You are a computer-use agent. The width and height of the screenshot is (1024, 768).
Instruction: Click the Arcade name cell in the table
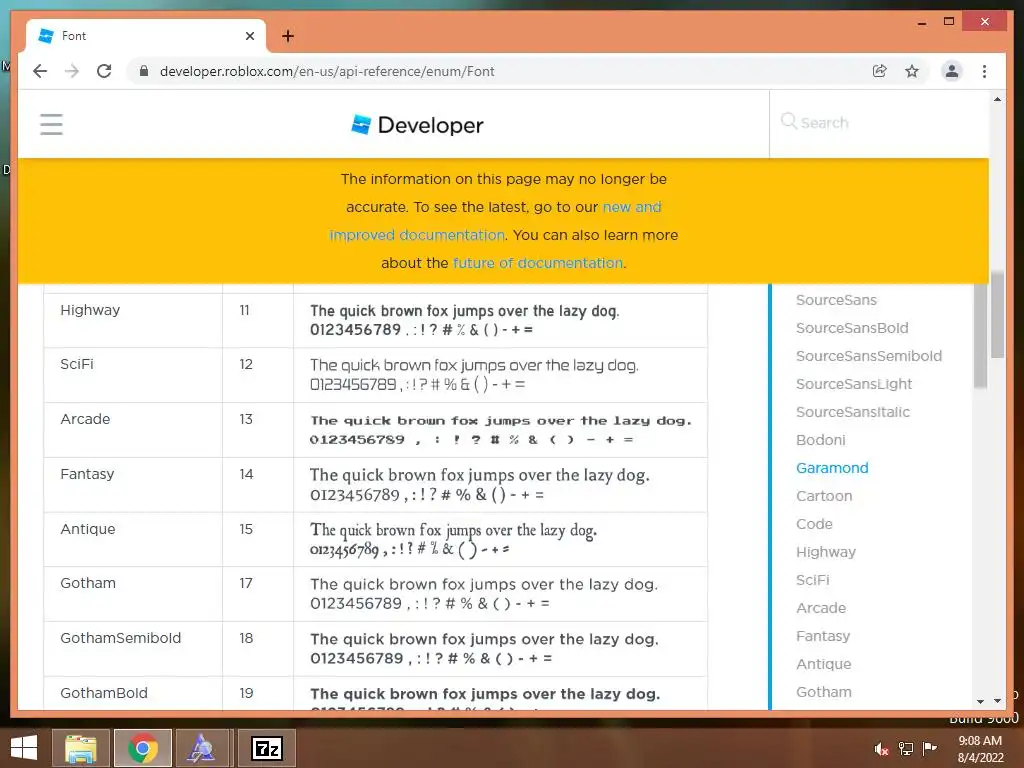coord(133,430)
